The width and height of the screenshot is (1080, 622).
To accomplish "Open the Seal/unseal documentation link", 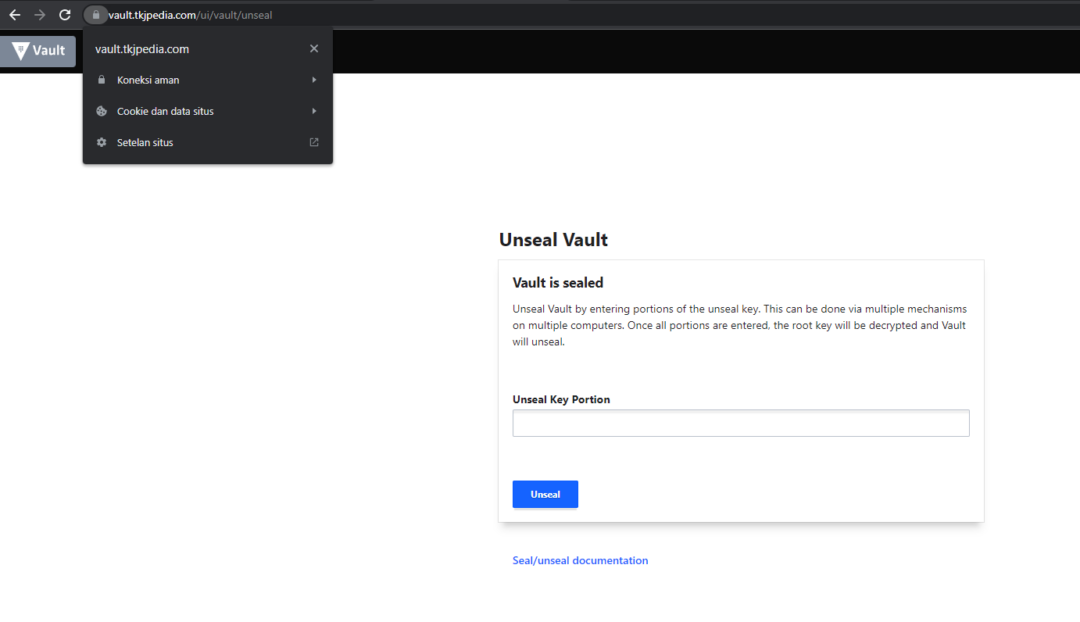I will 580,560.
